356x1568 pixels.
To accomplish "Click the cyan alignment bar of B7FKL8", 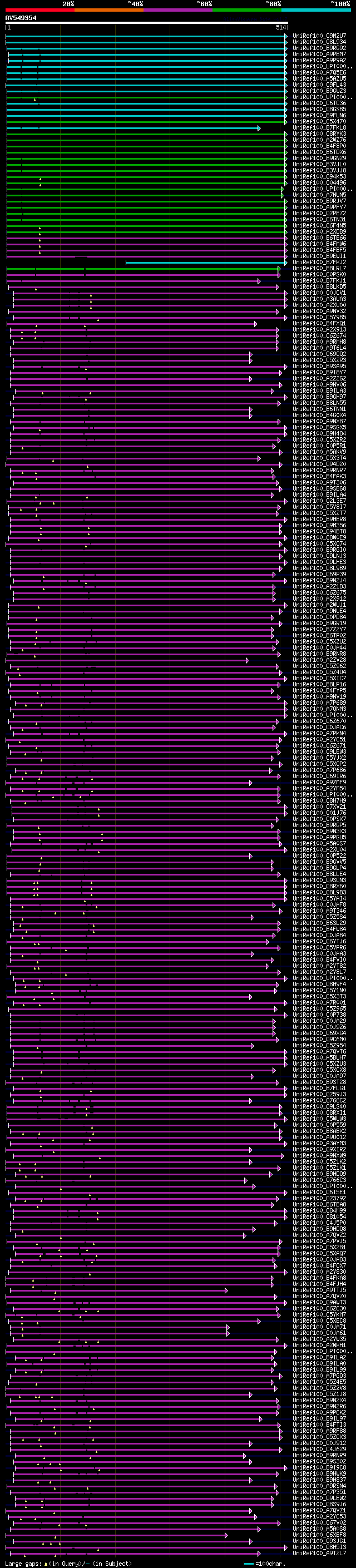I will [133, 128].
